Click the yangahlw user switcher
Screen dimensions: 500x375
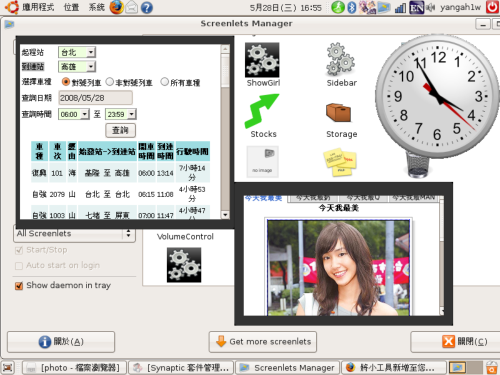point(460,7)
